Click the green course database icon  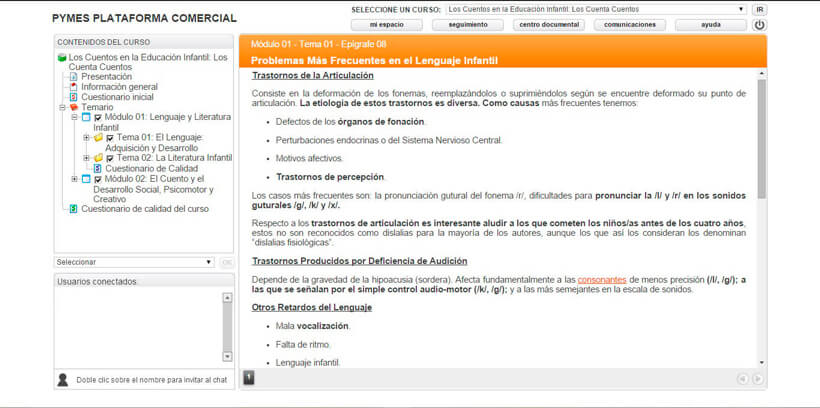(x=62, y=58)
